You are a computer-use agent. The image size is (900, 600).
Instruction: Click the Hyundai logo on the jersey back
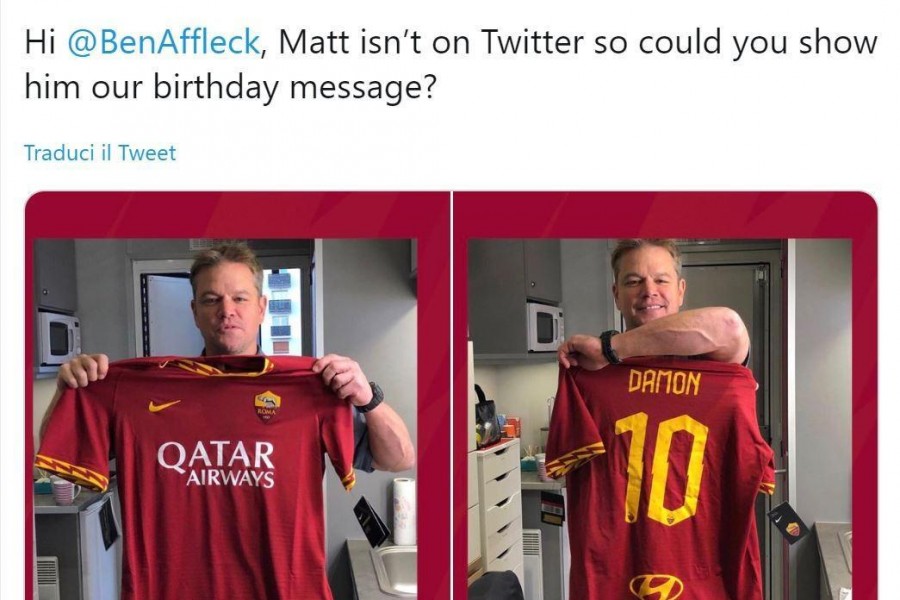pyautogui.click(x=656, y=587)
